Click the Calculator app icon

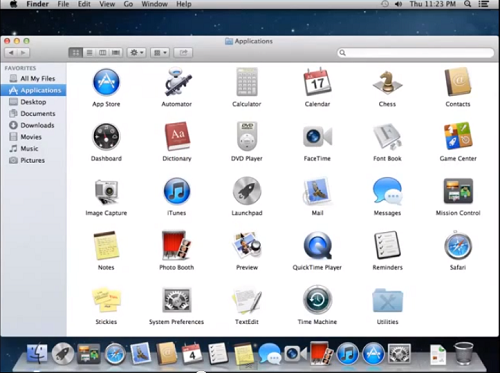click(247, 82)
